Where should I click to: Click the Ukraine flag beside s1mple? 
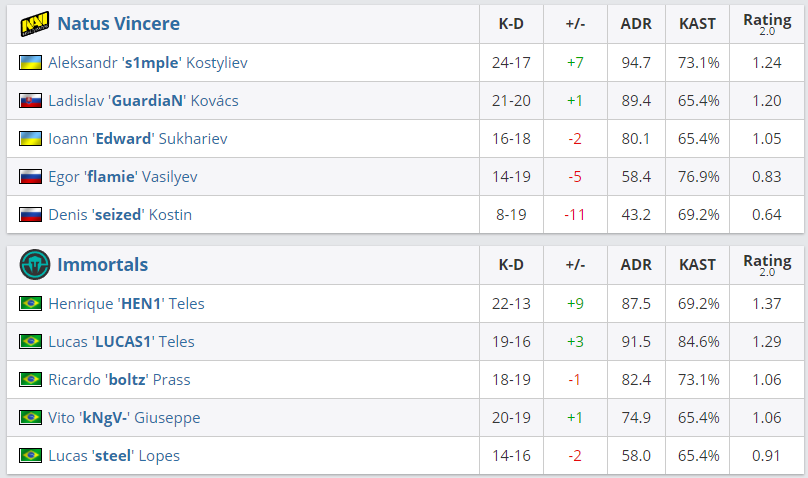(x=31, y=63)
